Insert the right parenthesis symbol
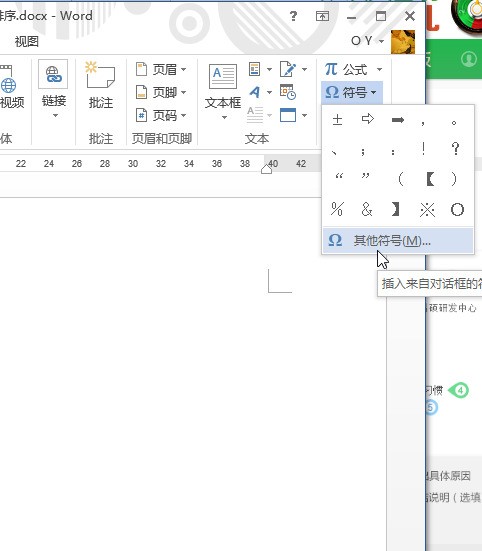The width and height of the screenshot is (482, 551). [454, 179]
